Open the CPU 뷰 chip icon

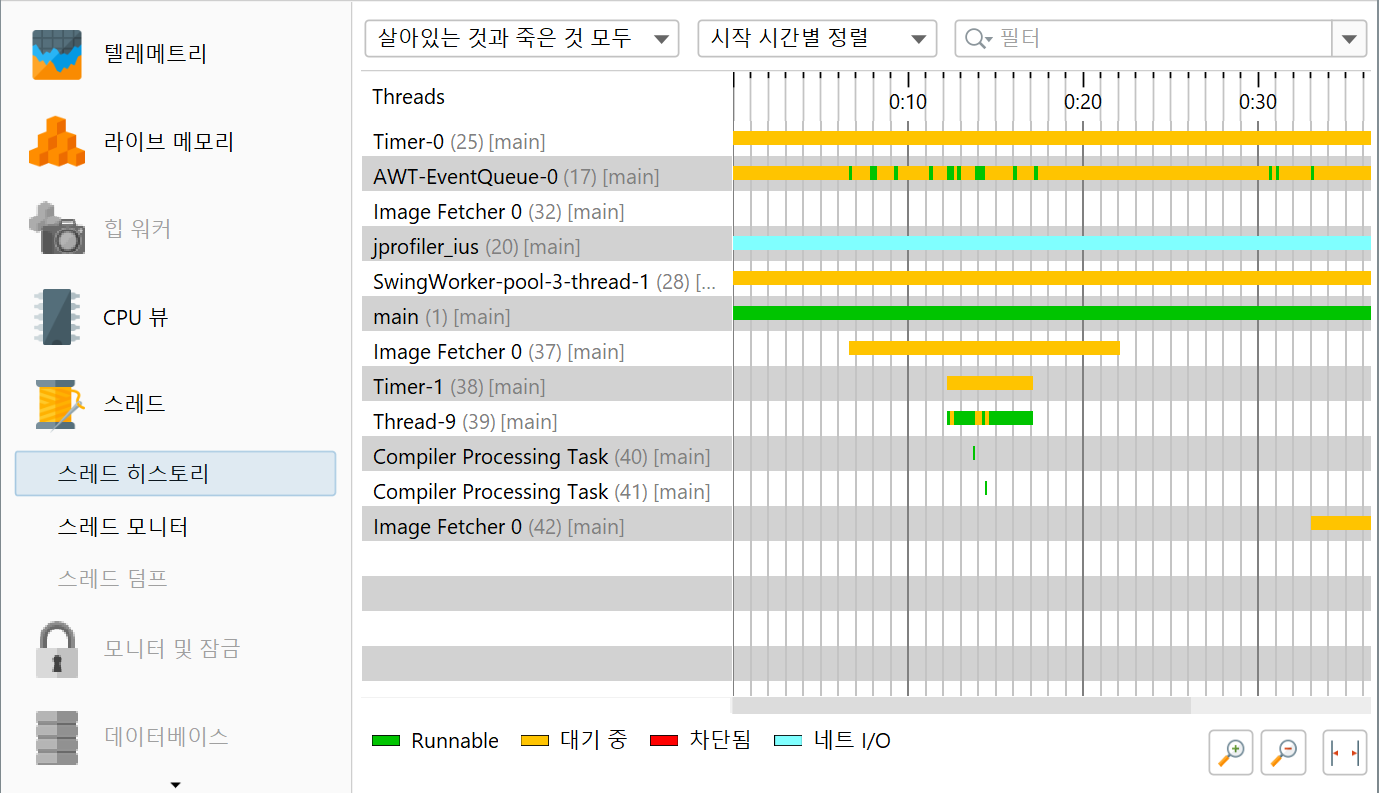pos(56,317)
